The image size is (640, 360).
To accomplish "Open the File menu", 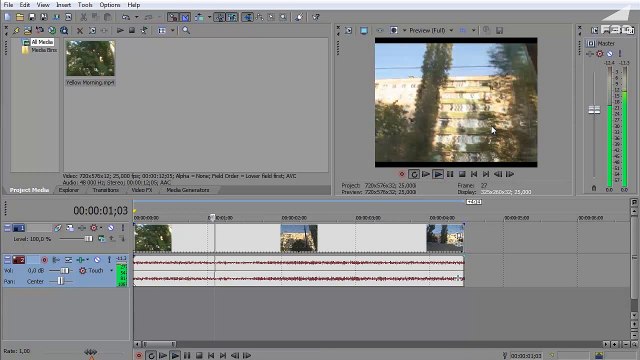I will [8, 5].
